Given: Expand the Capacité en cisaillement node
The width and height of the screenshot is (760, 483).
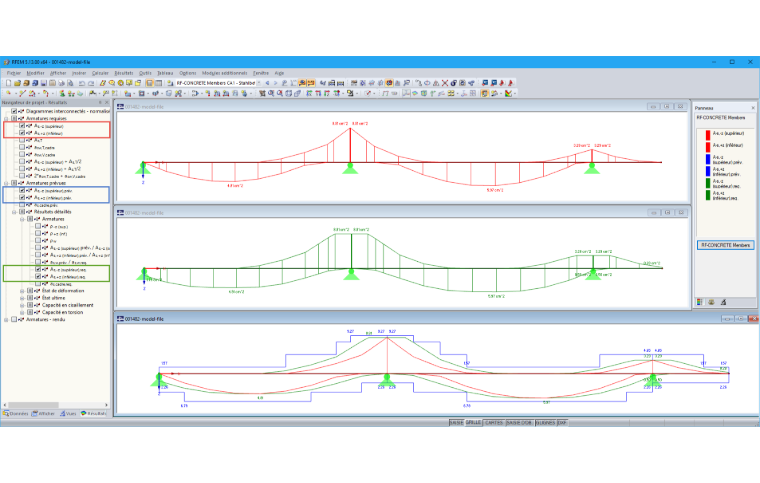Looking at the screenshot, I should click(x=22, y=305).
